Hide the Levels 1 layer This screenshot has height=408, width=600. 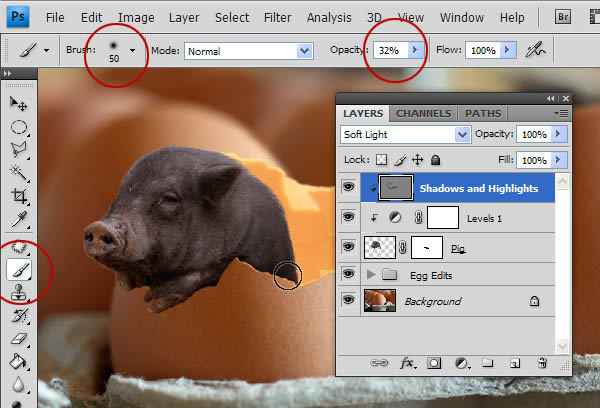[348, 217]
